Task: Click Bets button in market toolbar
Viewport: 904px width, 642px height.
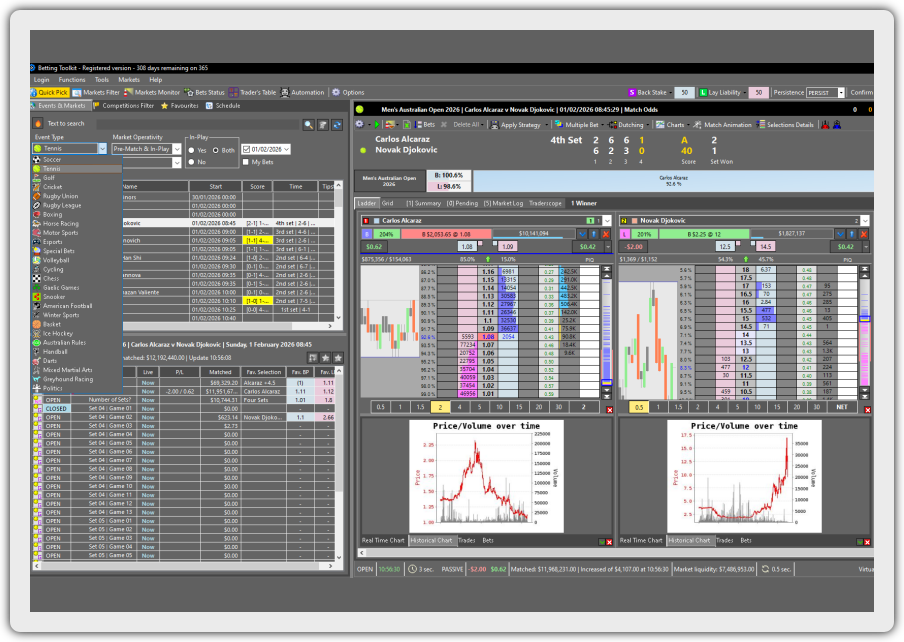Action: 425,124
